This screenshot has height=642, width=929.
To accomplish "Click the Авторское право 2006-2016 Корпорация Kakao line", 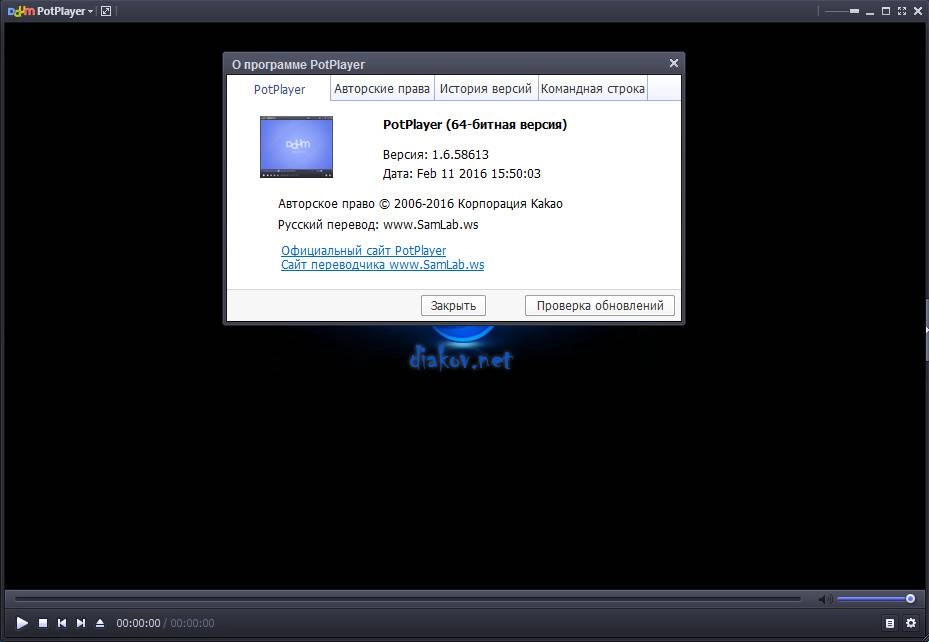I will 420,204.
